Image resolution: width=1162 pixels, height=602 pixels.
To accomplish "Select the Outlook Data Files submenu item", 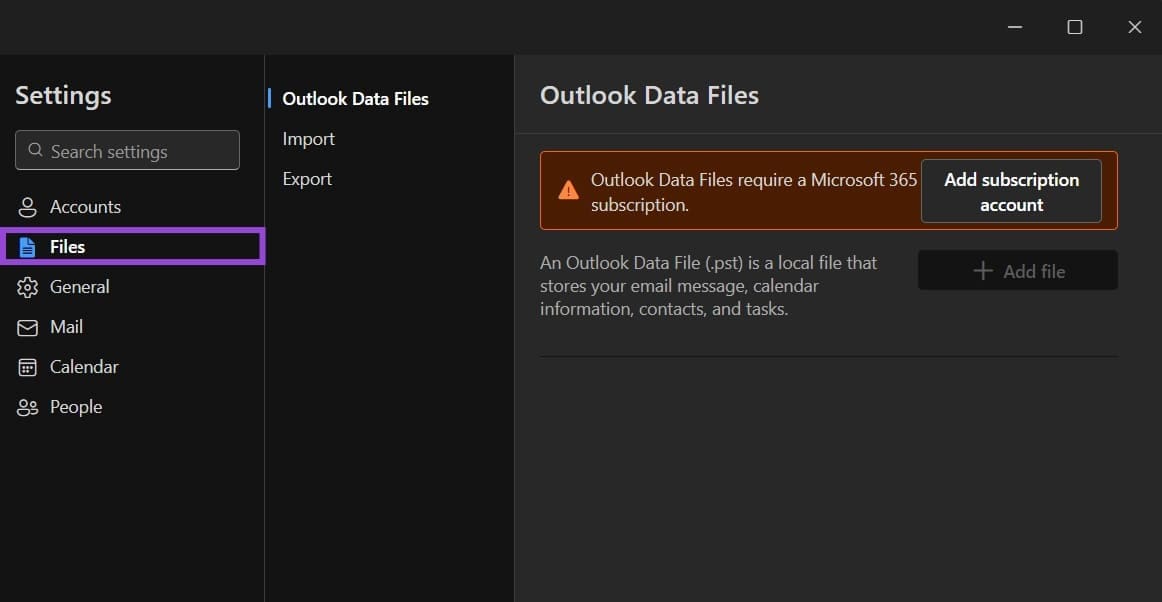I will point(355,99).
